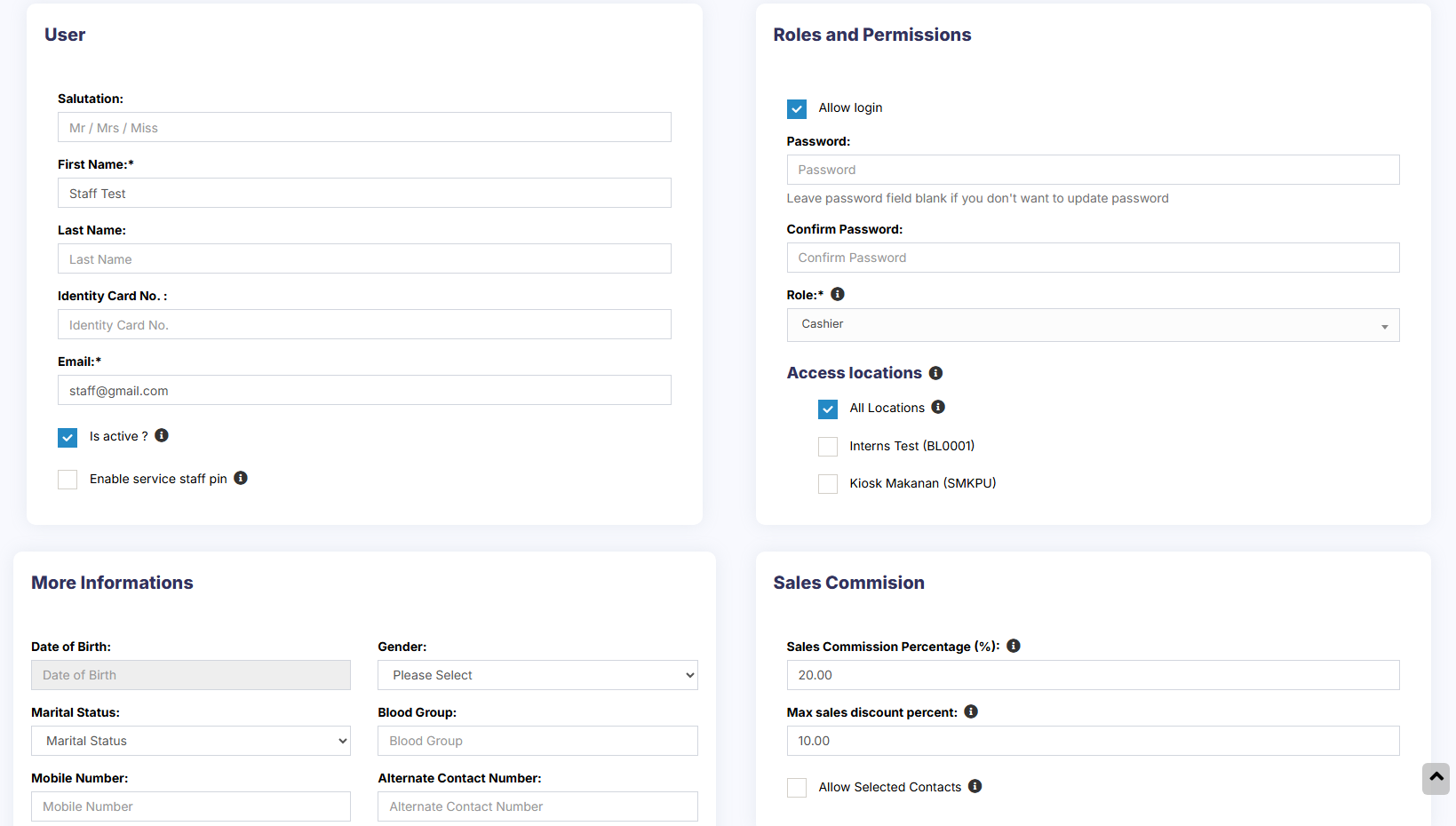Enable the service staff pin checkbox

(68, 480)
